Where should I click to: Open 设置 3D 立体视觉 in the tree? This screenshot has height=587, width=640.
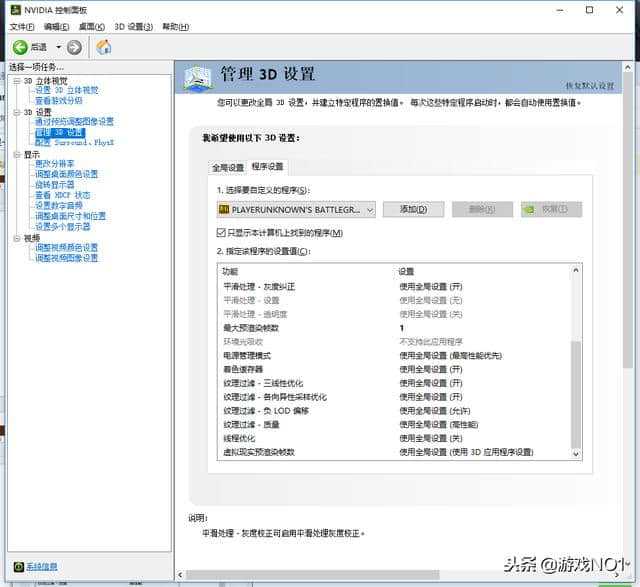click(67, 90)
